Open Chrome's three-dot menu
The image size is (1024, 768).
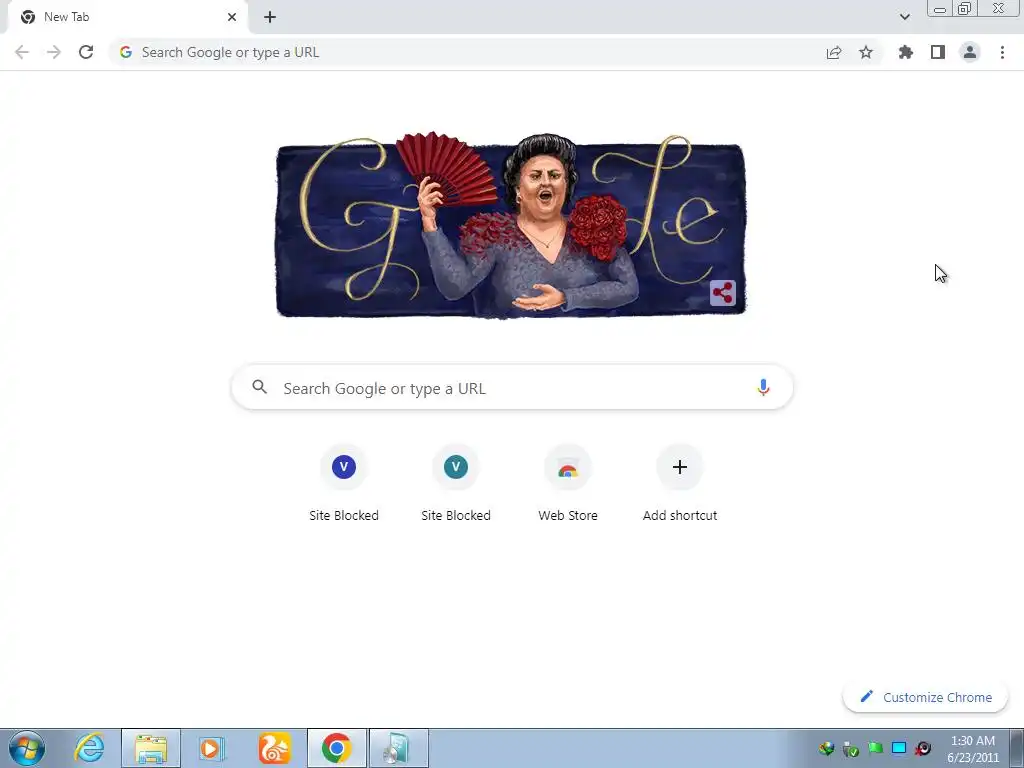(1002, 52)
